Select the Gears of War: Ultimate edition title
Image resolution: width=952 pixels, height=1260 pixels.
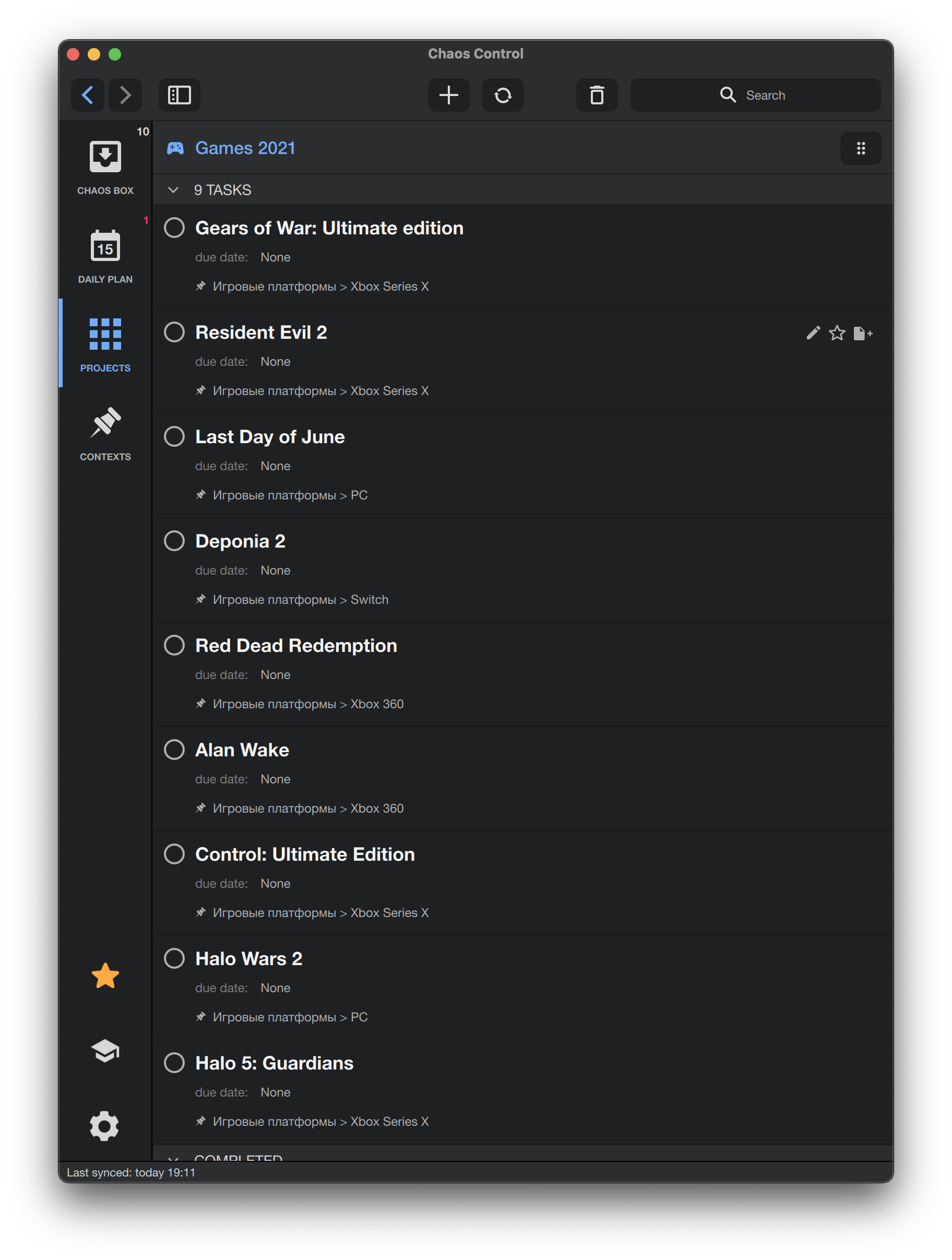(329, 228)
